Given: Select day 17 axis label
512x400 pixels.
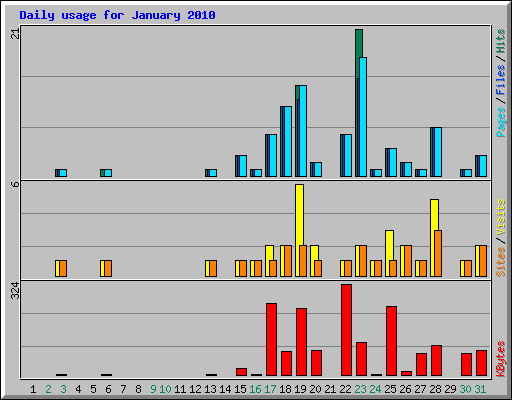Looking at the screenshot, I should pyautogui.click(x=270, y=389).
